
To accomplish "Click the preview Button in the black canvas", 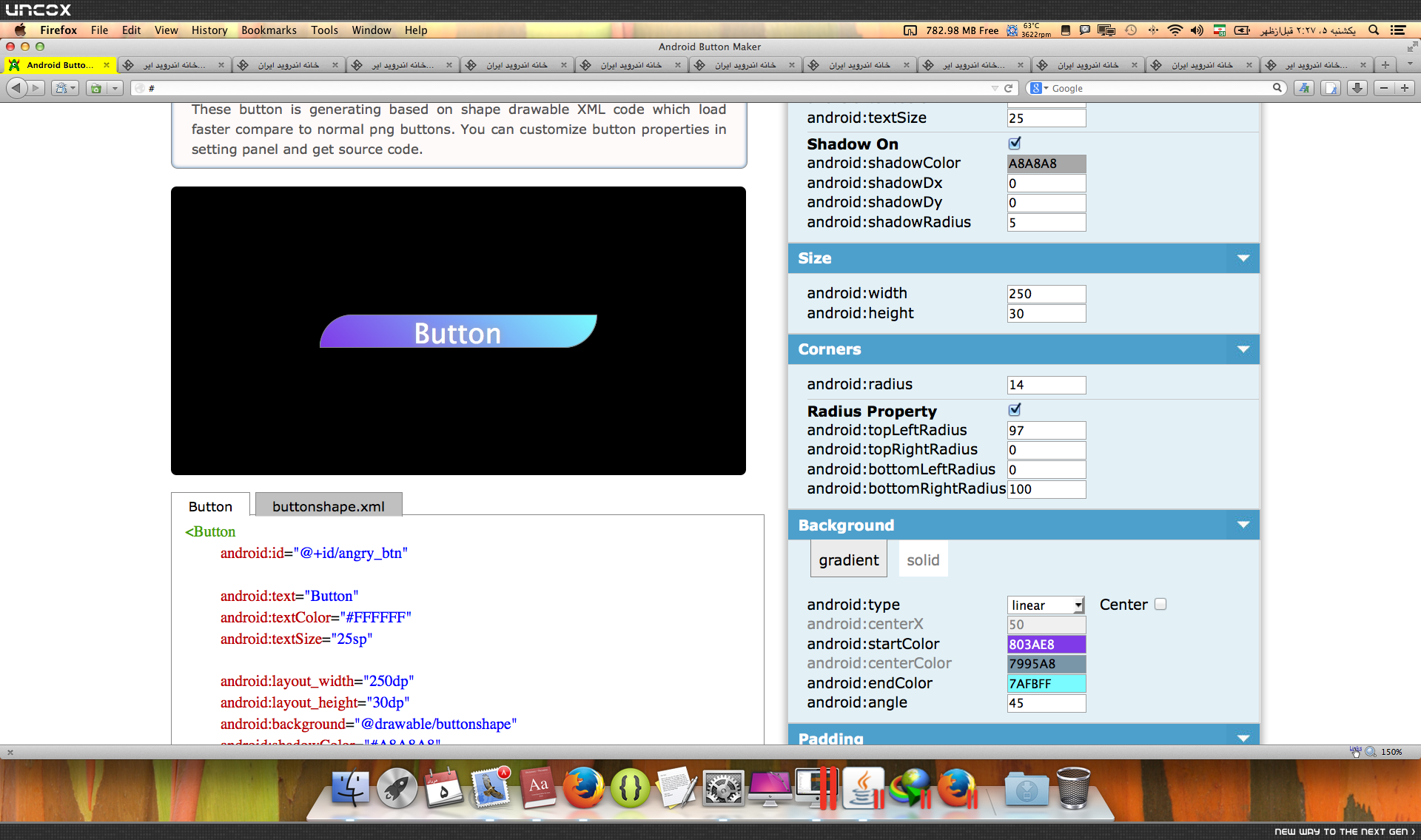I will tap(458, 332).
